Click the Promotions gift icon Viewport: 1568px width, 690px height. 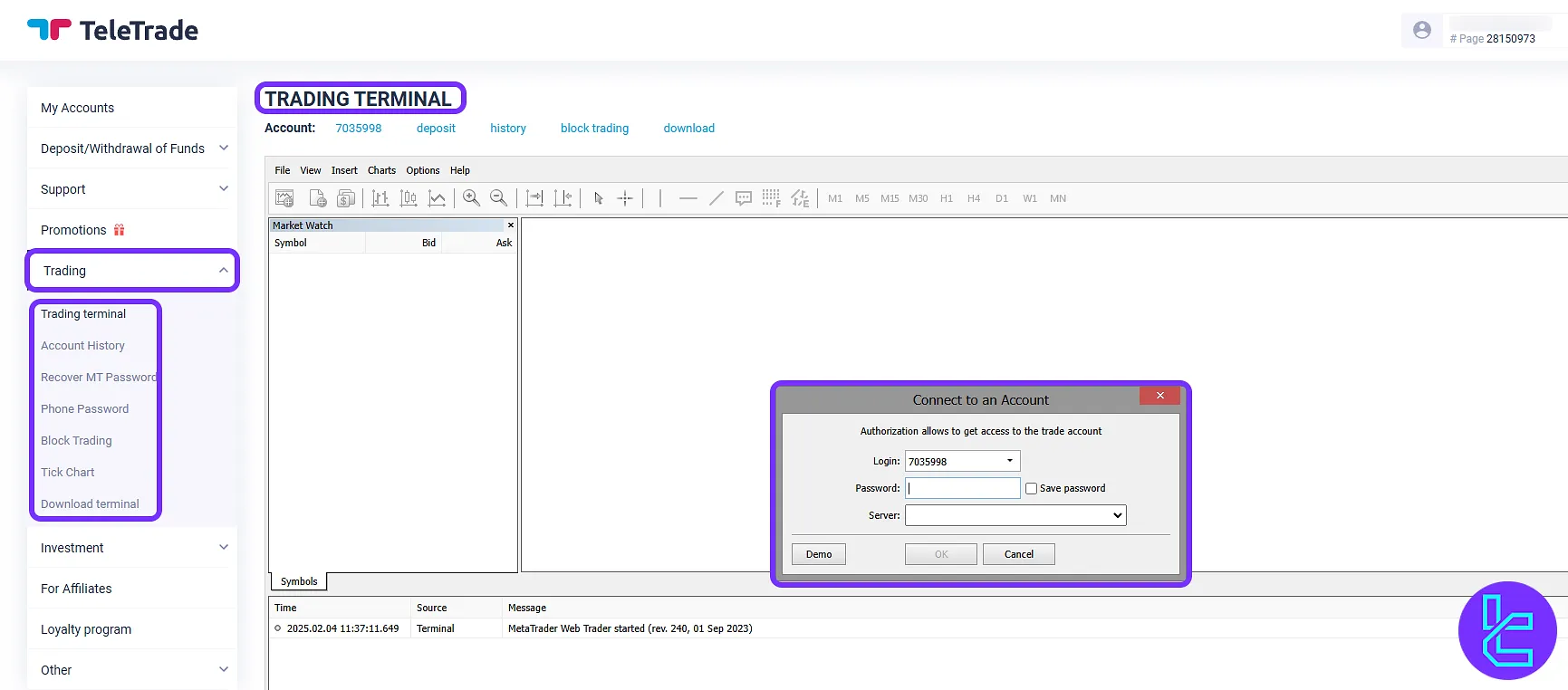119,230
